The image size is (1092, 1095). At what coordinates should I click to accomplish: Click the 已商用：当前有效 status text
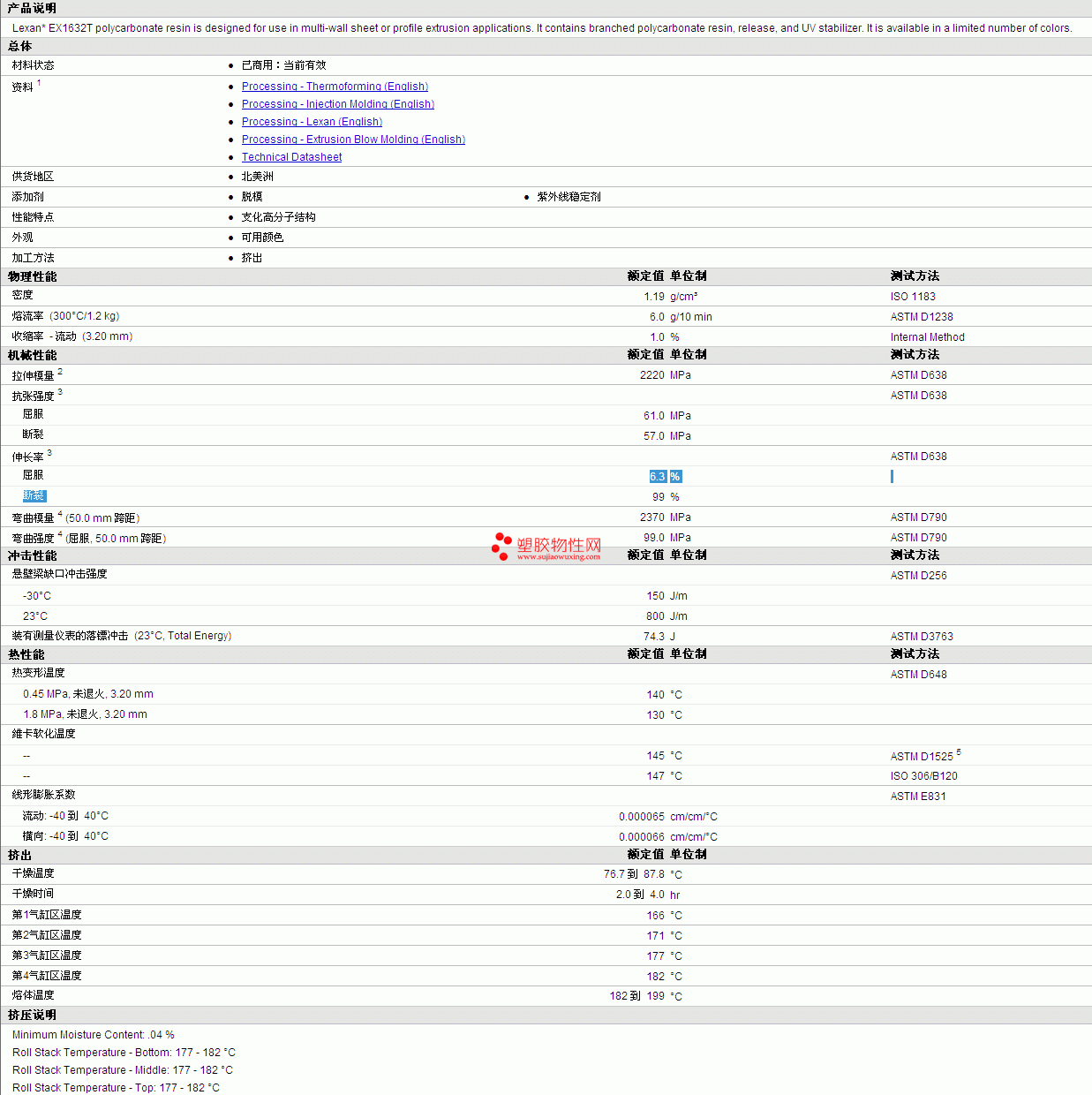tap(284, 65)
